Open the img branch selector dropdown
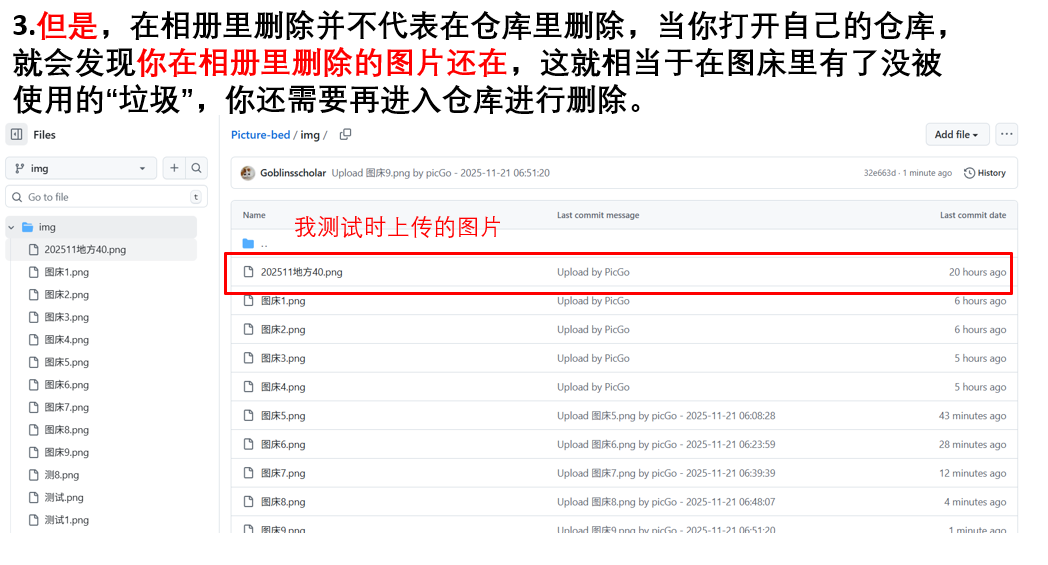1048x565 pixels. (x=81, y=168)
